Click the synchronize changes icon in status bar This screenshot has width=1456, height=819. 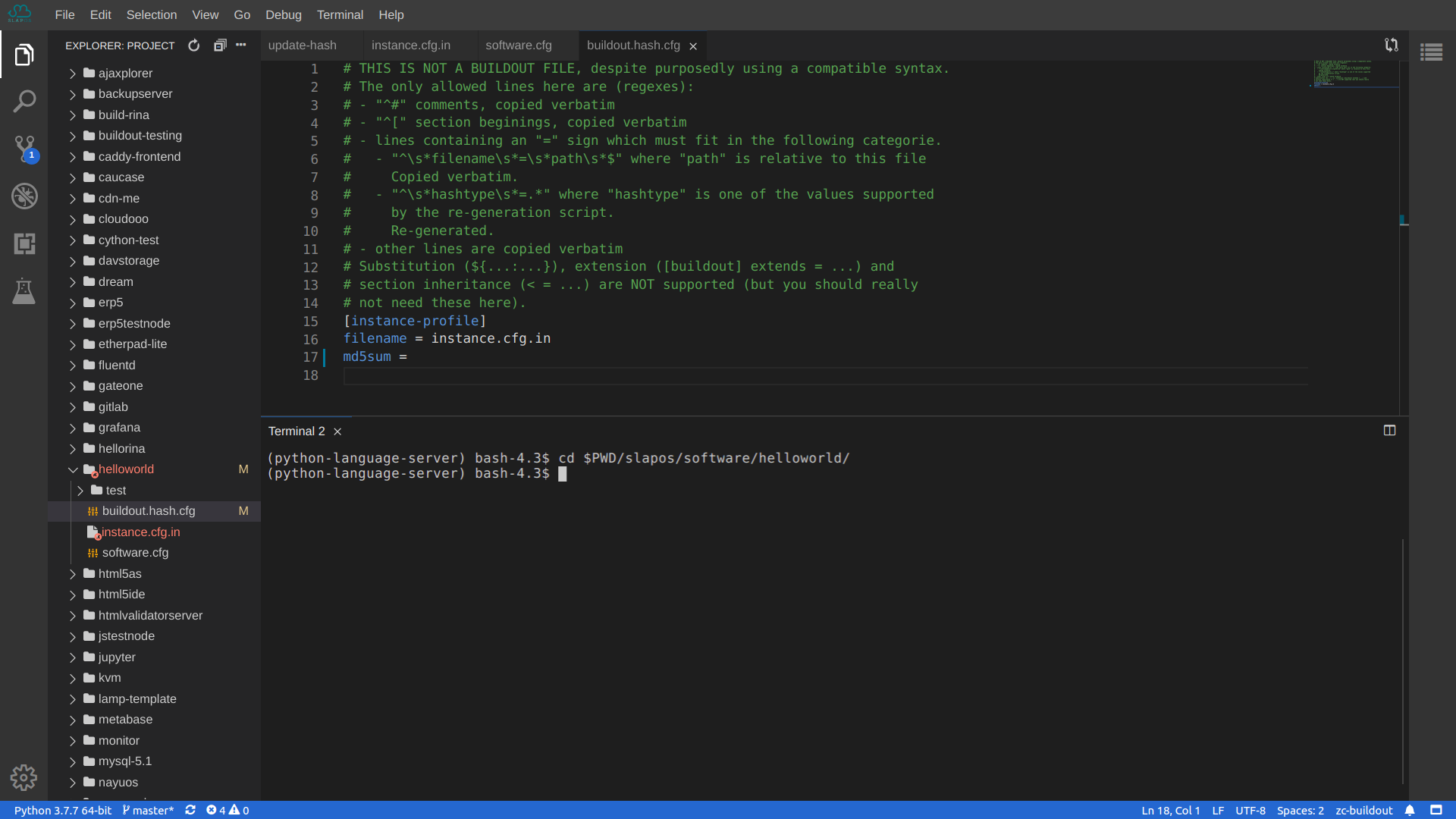[x=190, y=810]
